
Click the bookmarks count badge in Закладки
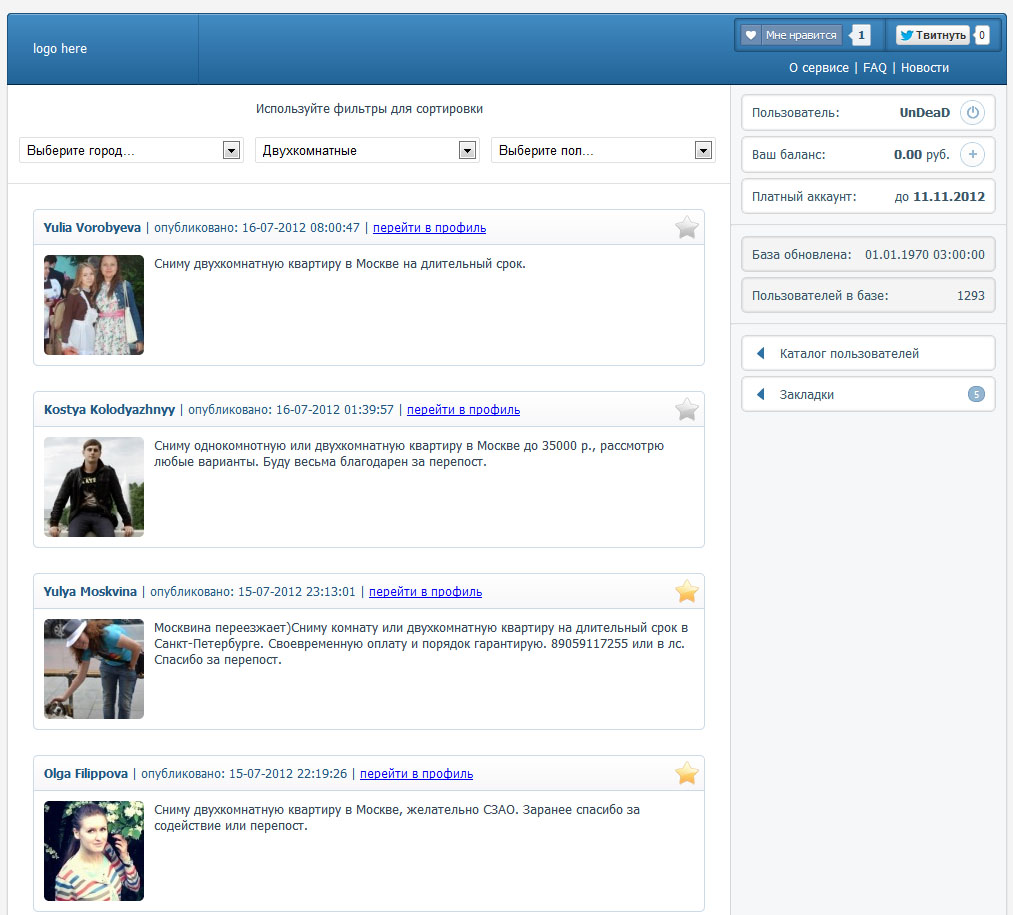976,395
